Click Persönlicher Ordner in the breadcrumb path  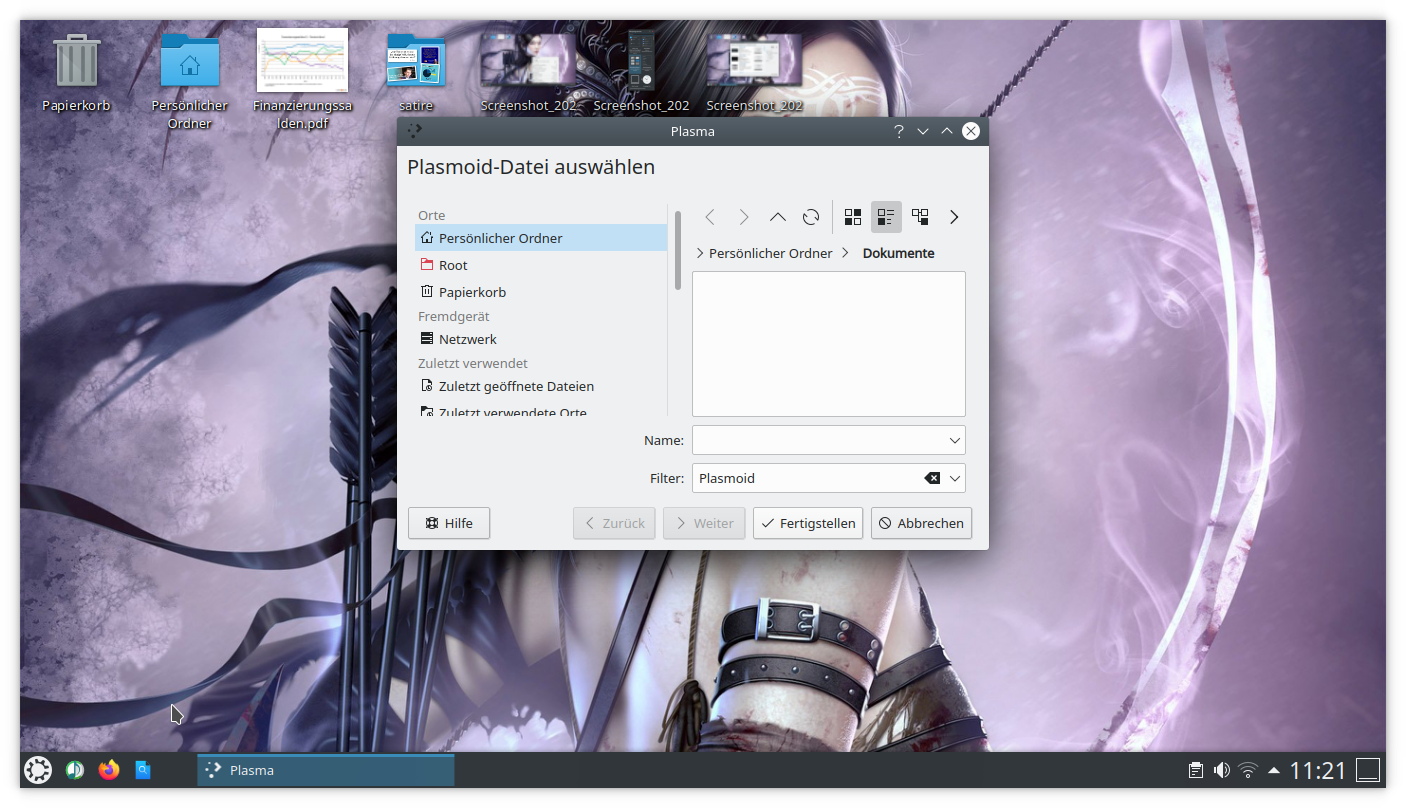(x=770, y=253)
